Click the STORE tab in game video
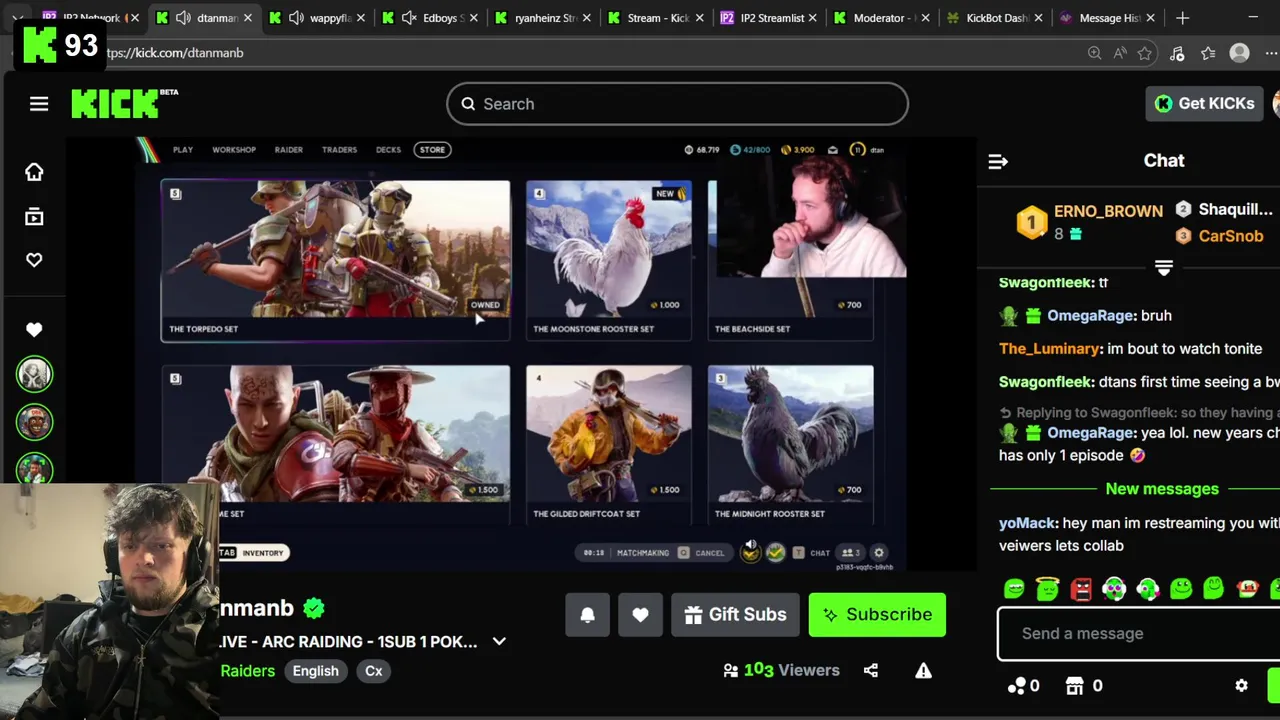The width and height of the screenshot is (1280, 720). [x=432, y=150]
